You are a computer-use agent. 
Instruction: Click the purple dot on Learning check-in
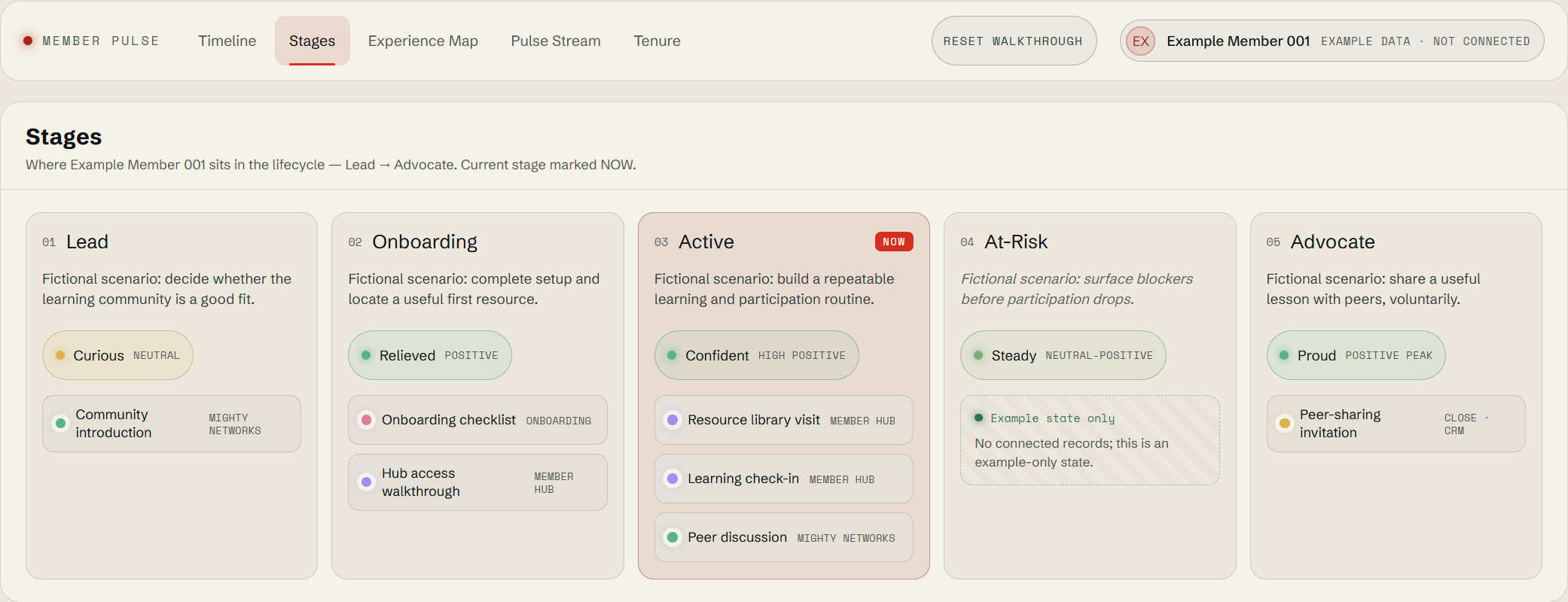coord(673,479)
